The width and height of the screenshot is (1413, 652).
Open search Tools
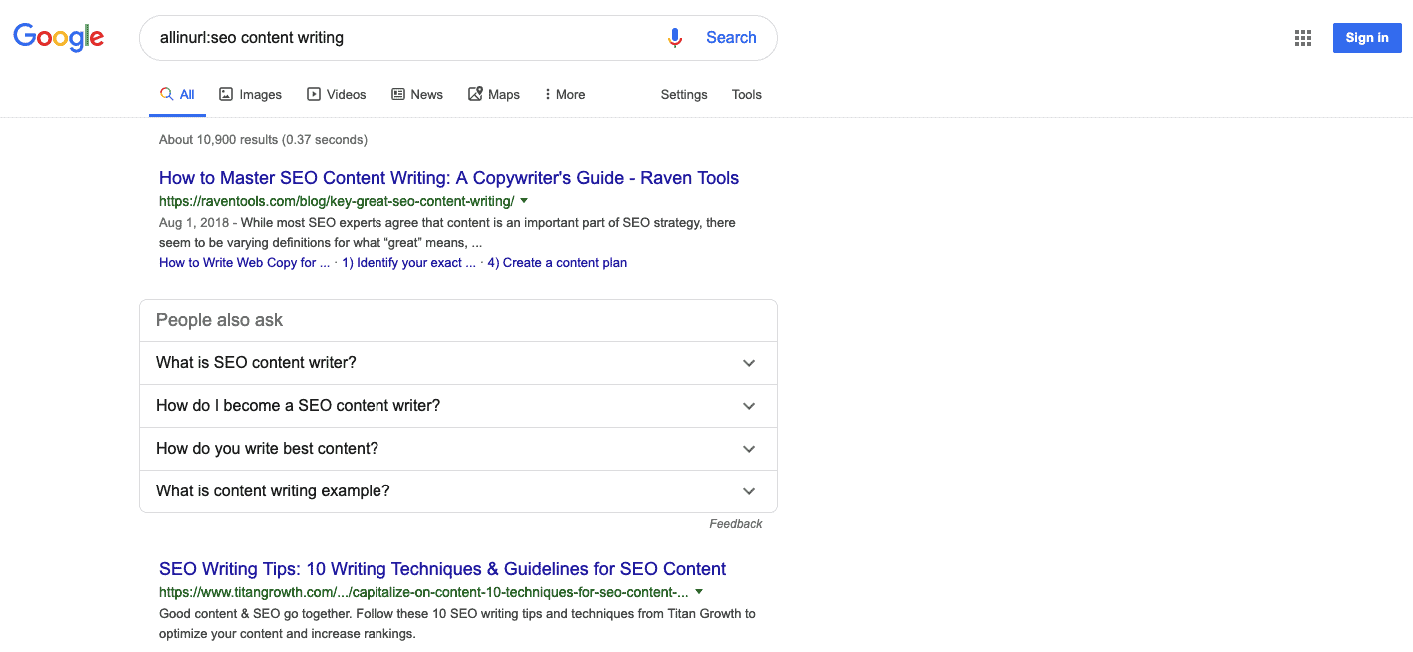pos(746,93)
